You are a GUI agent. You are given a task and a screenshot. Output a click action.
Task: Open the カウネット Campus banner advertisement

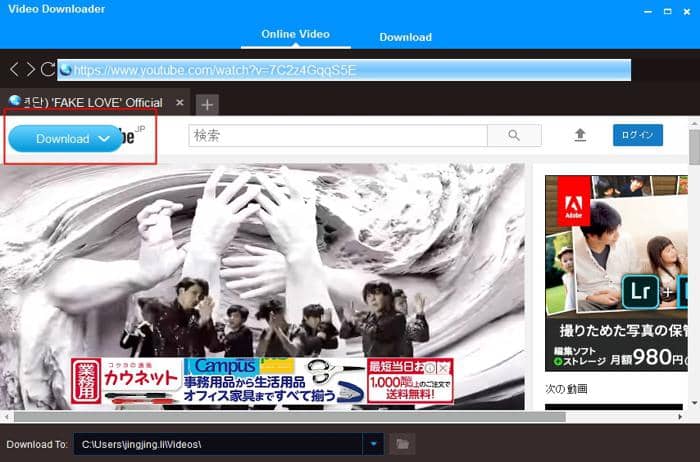[262, 381]
